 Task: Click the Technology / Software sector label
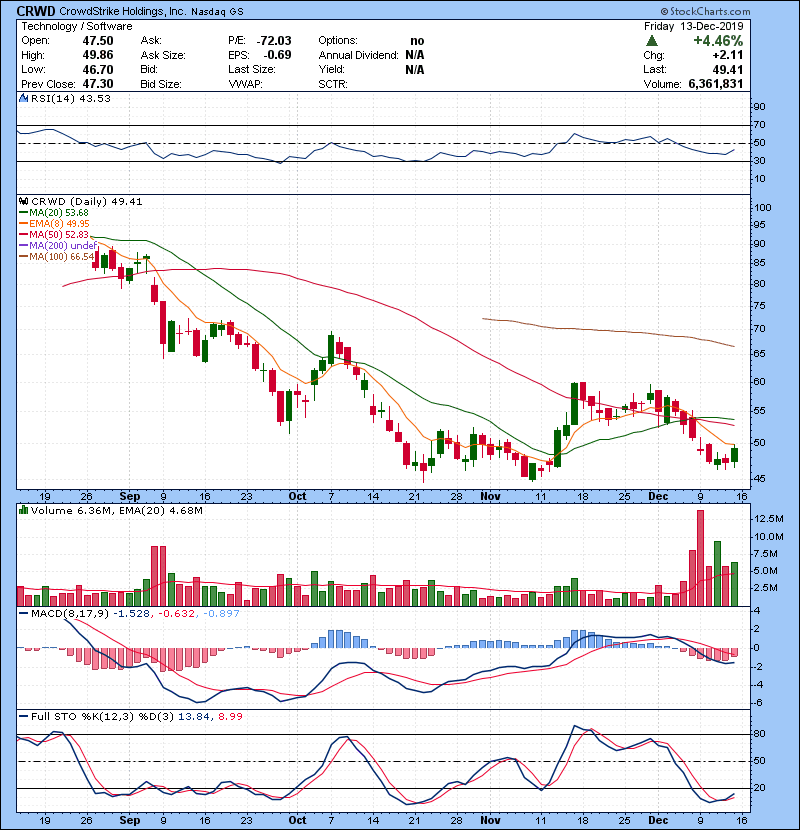coord(77,26)
